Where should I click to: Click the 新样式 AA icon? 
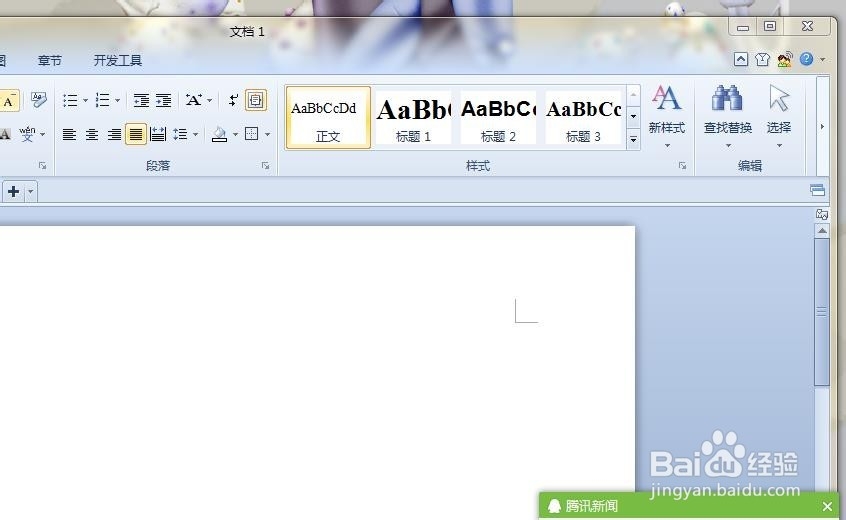tap(666, 98)
